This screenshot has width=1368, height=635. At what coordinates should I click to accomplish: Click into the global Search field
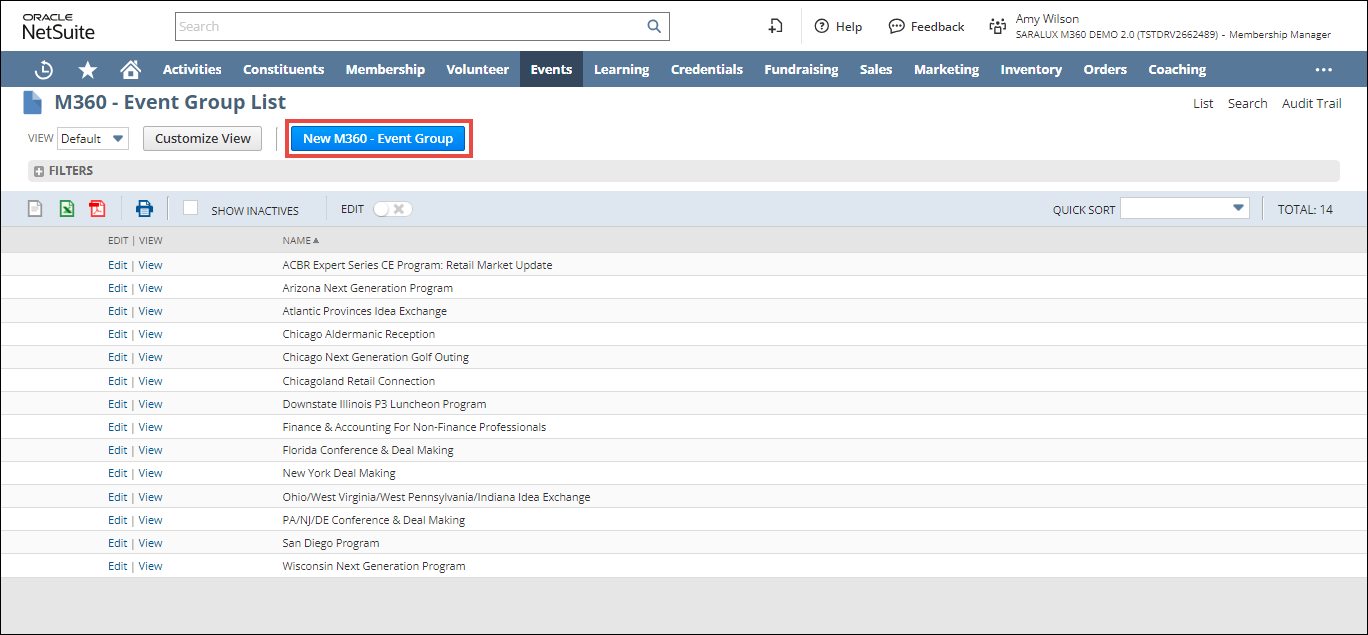coord(408,27)
